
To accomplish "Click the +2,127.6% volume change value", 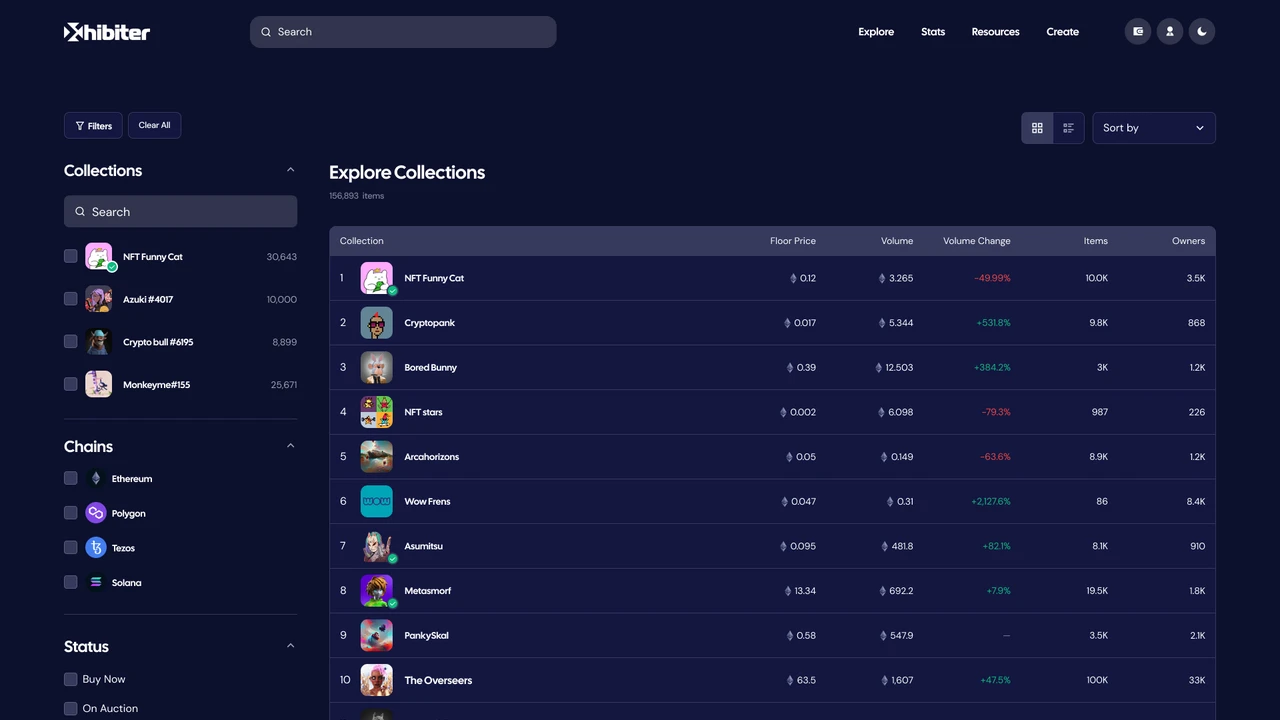I will point(991,501).
